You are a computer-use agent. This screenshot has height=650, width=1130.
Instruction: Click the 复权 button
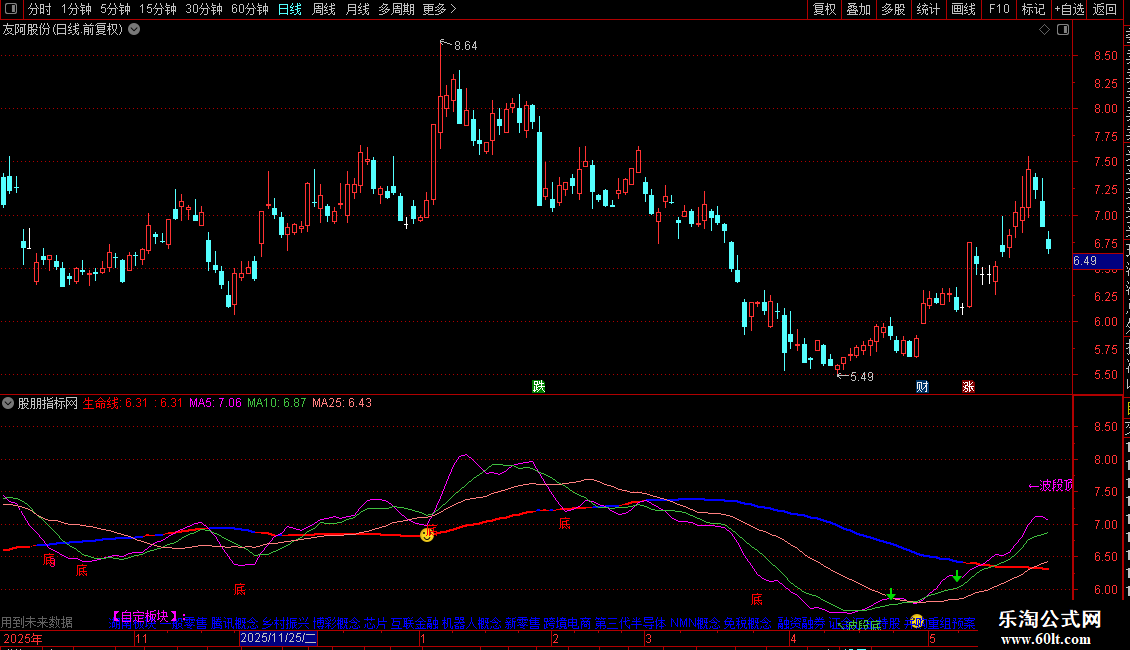coord(824,9)
